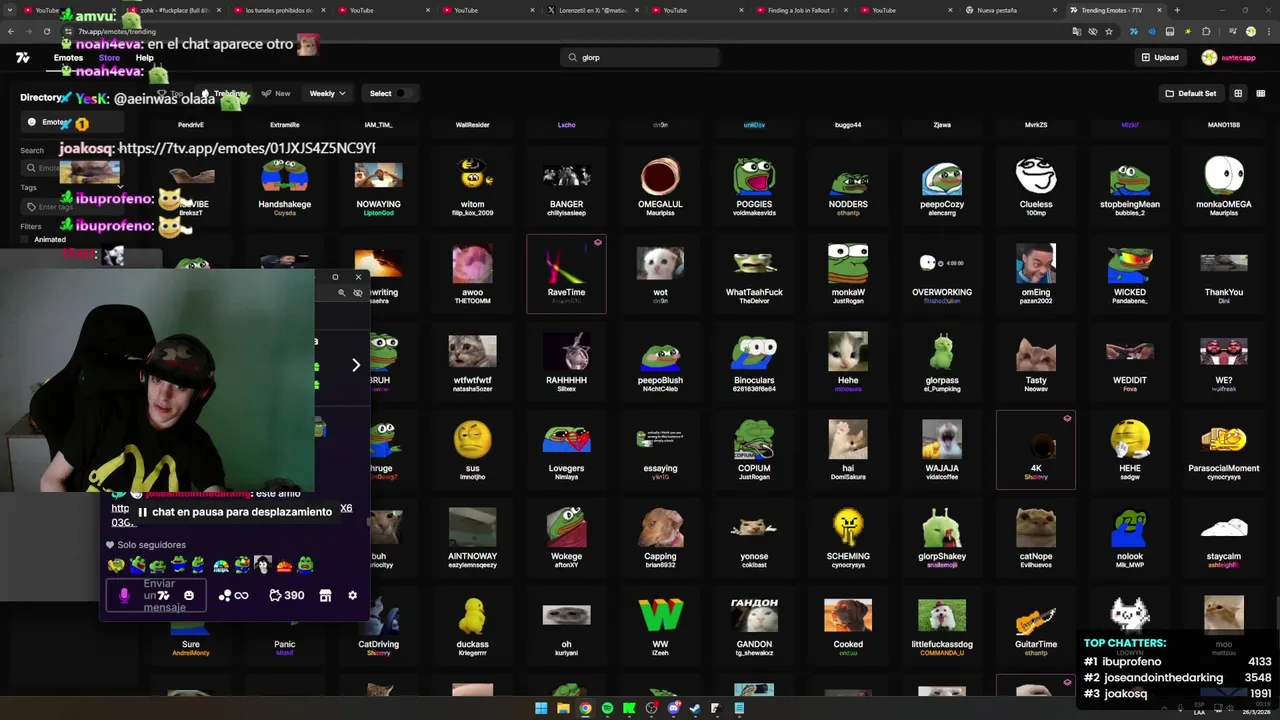Open the 7TV browser extension icon
The height and width of the screenshot is (720, 1280).
[x=1133, y=32]
